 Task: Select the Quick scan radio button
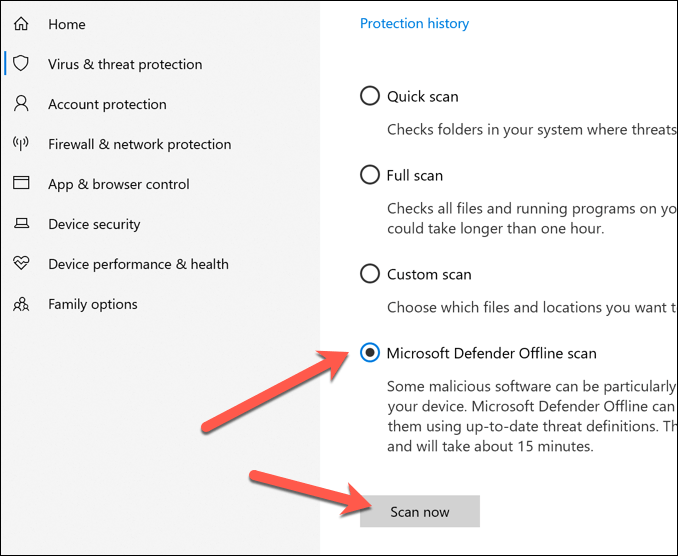pos(370,96)
